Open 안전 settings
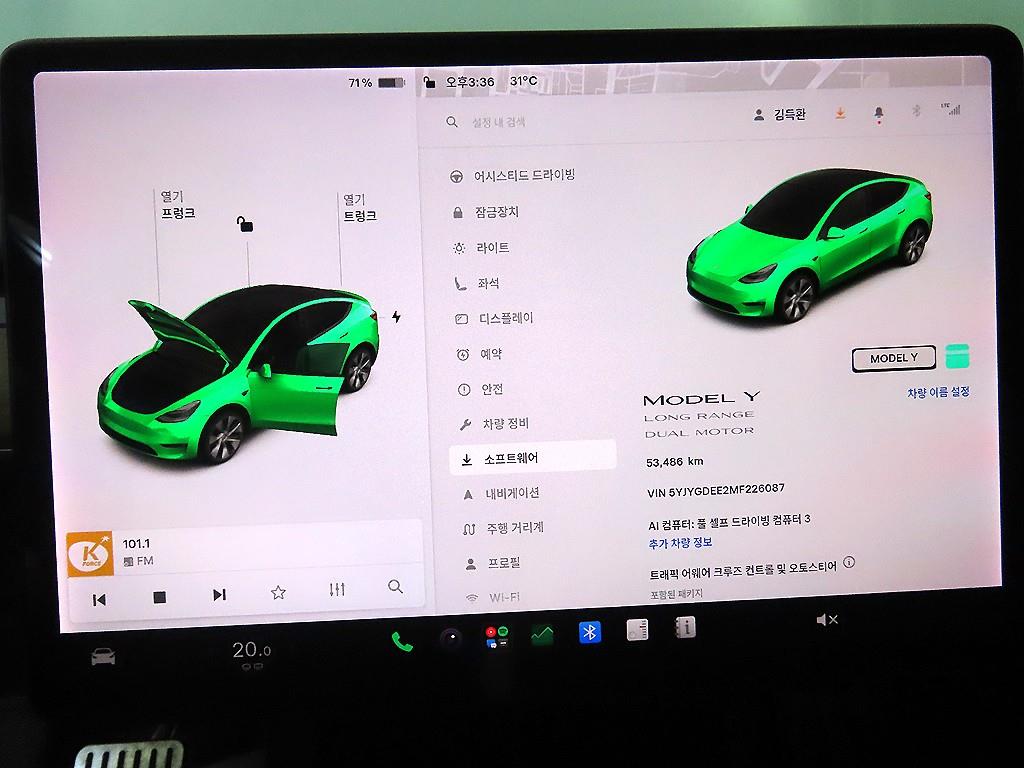1024x768 pixels. tap(480, 389)
